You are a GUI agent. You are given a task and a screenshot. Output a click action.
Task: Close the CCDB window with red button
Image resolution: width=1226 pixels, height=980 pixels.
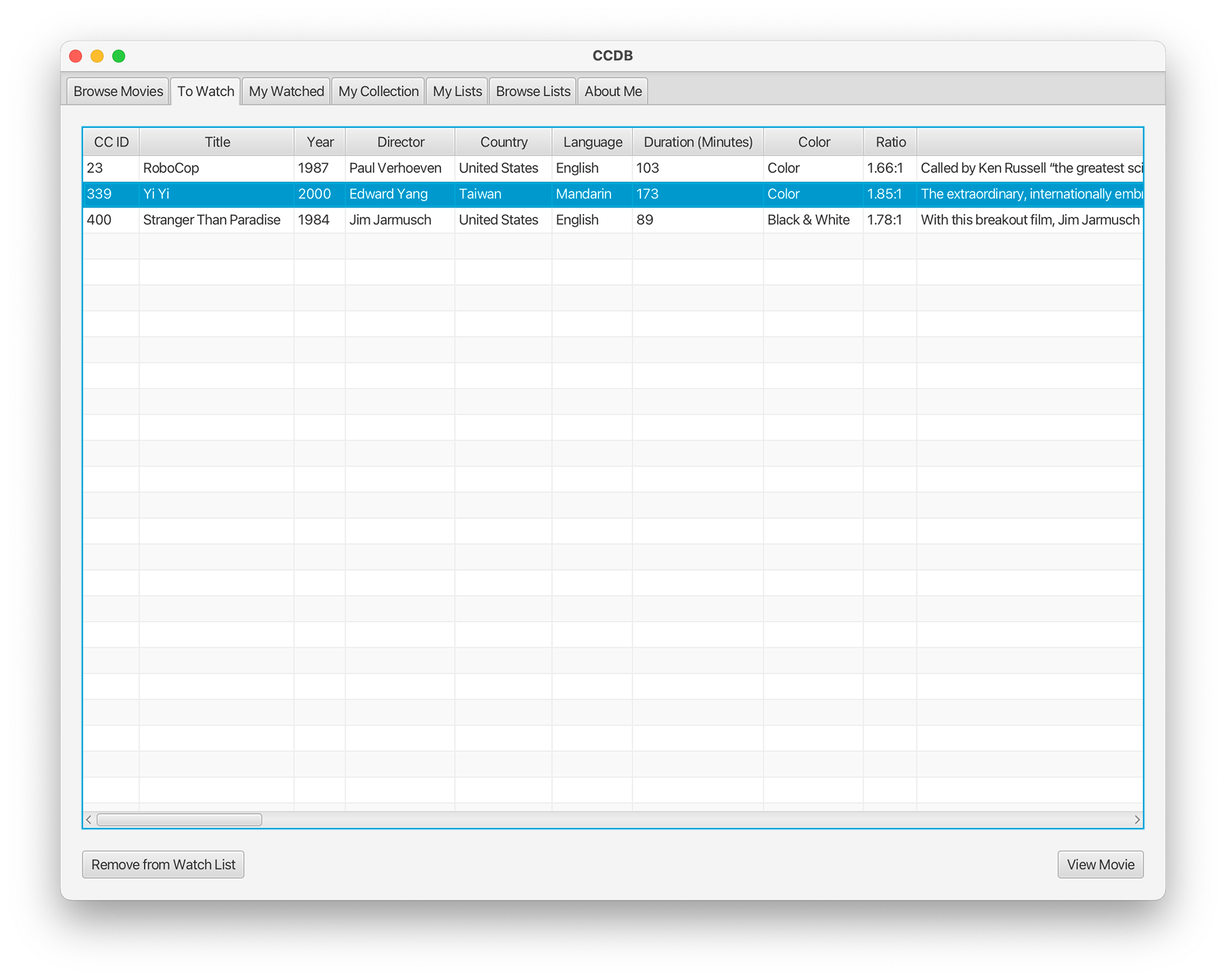(x=76, y=56)
